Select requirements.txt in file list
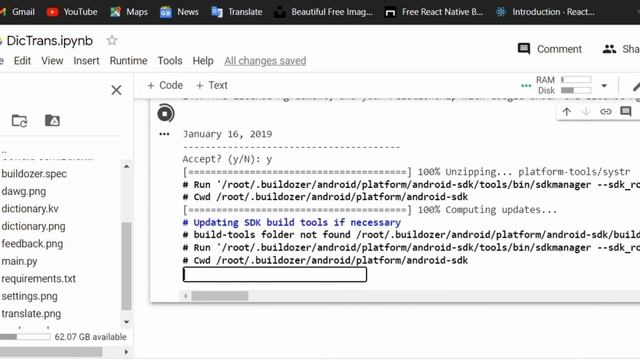Viewport: 640px width, 360px height. [39, 279]
